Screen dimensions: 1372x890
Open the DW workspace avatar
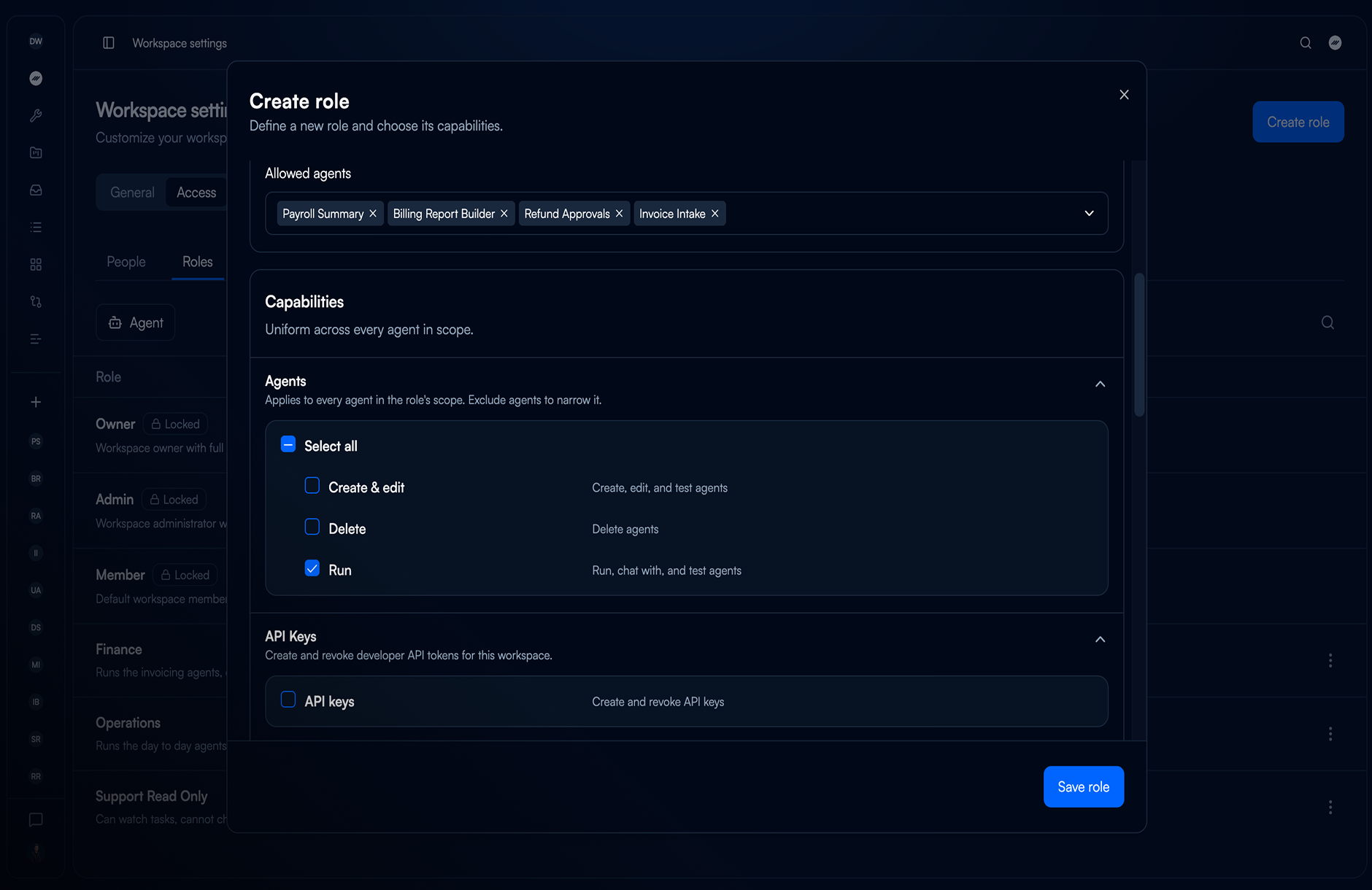36,41
